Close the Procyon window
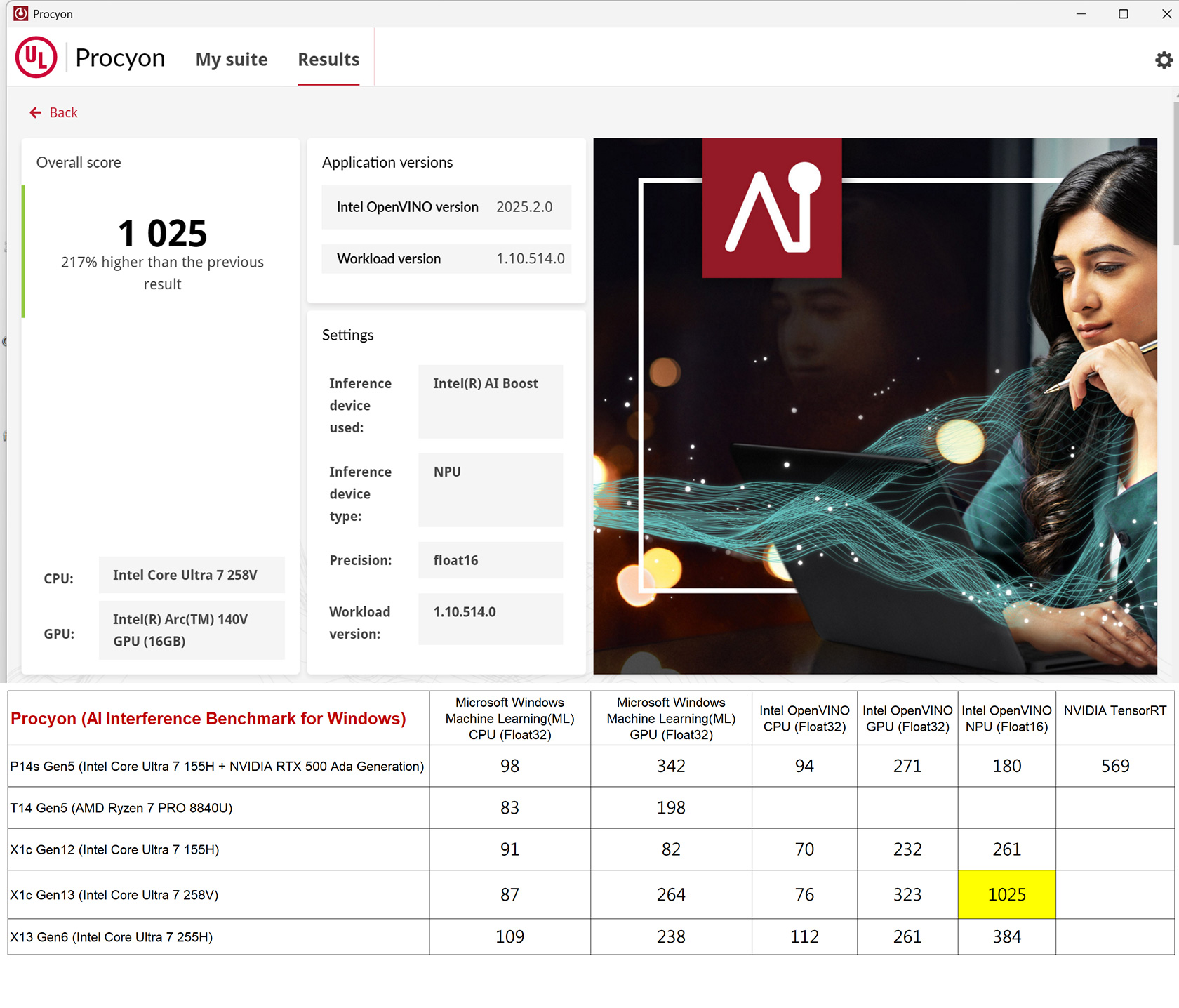Image resolution: width=1179 pixels, height=1008 pixels. 1166,14
